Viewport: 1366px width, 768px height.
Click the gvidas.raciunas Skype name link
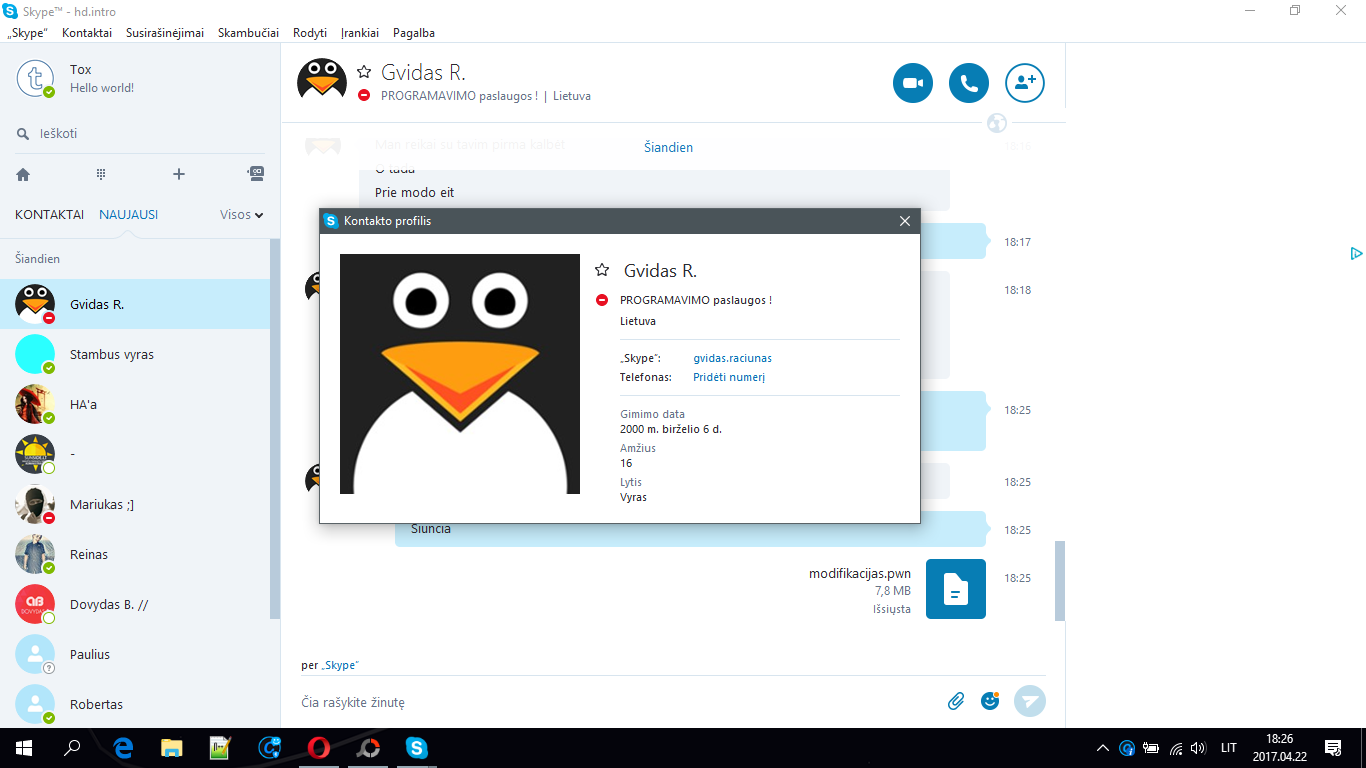click(732, 358)
